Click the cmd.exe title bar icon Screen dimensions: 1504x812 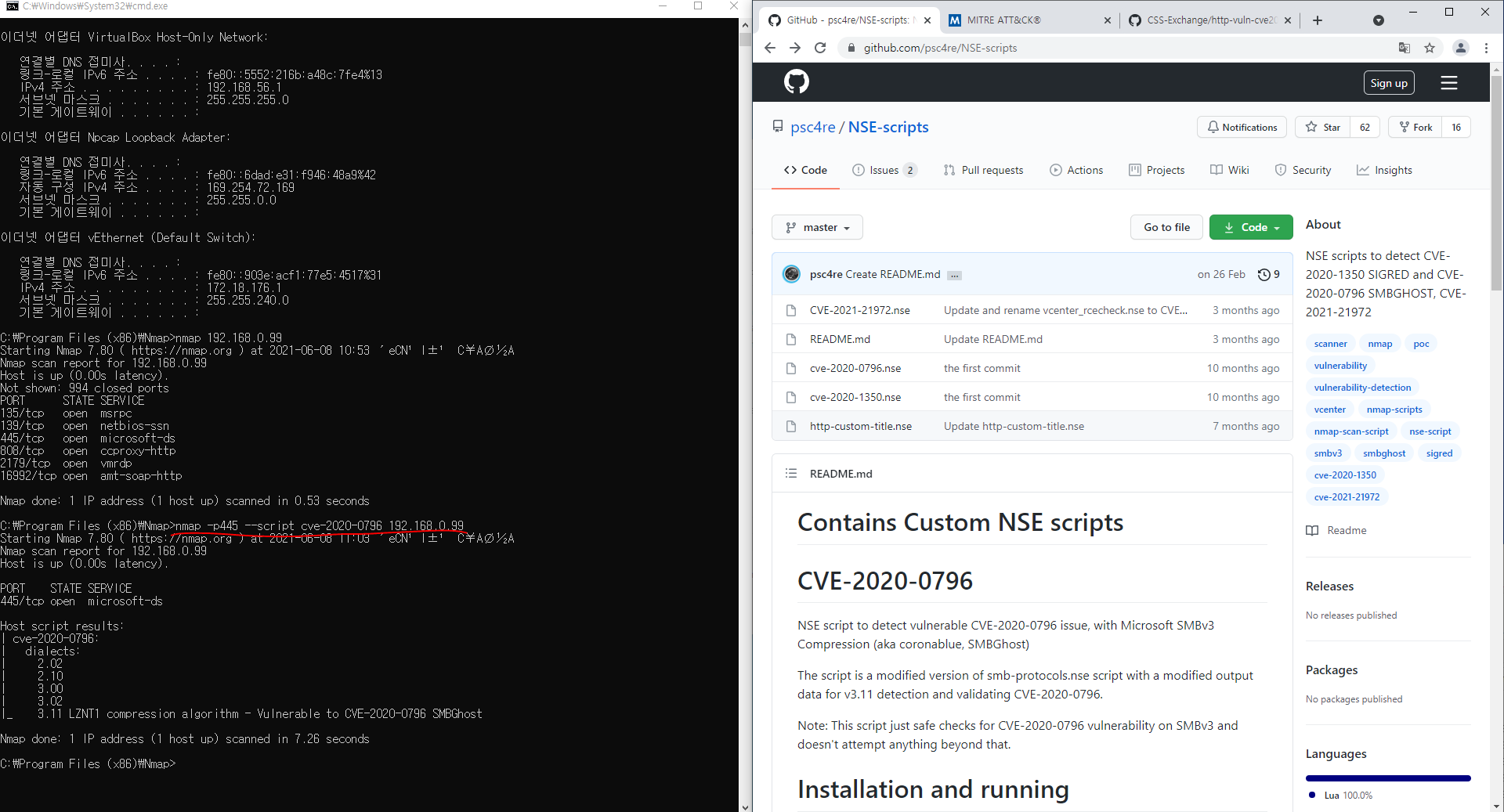click(11, 6)
